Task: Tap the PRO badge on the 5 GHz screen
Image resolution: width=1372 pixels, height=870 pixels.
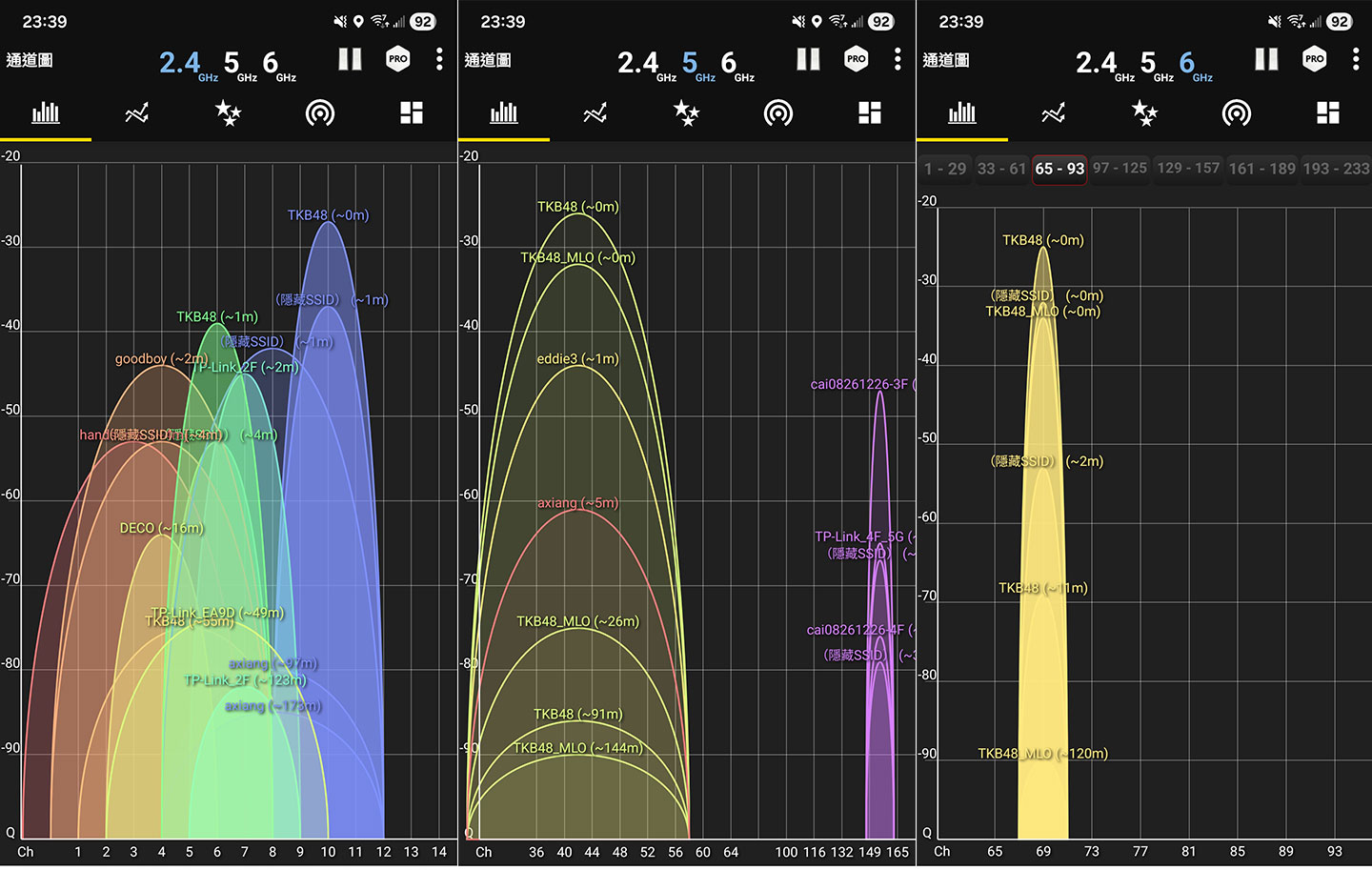Action: [856, 59]
